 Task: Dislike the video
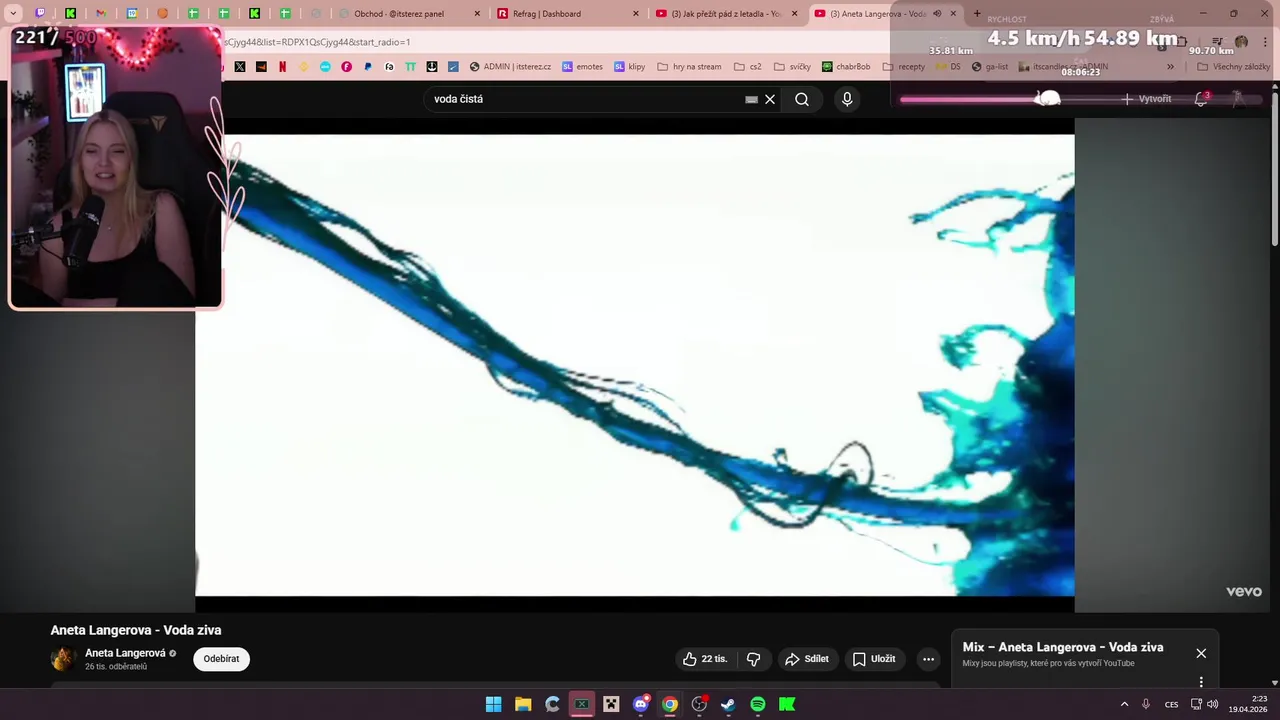(754, 659)
